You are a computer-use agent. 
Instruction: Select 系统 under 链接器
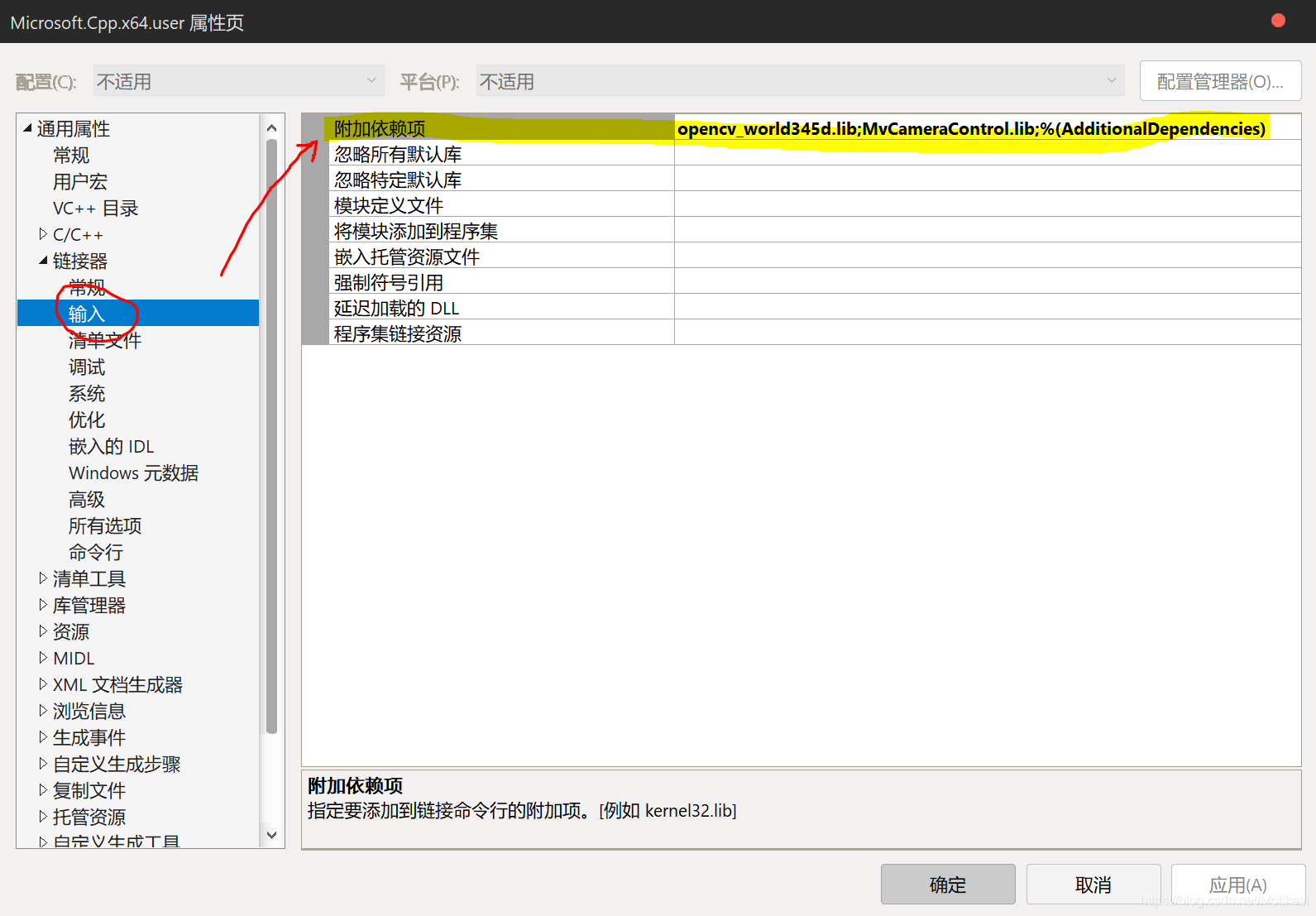point(87,393)
